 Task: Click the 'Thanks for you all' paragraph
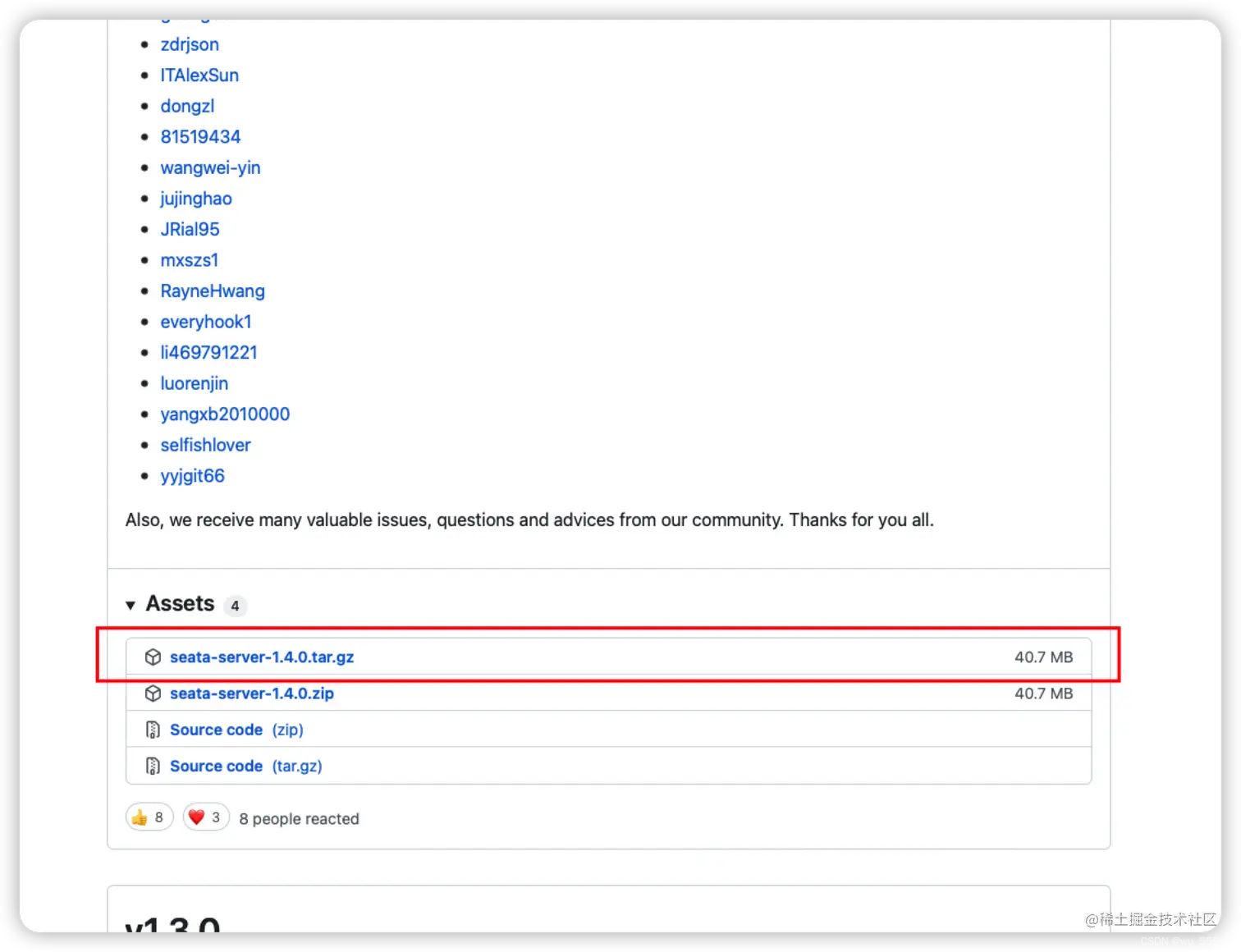[x=529, y=520]
